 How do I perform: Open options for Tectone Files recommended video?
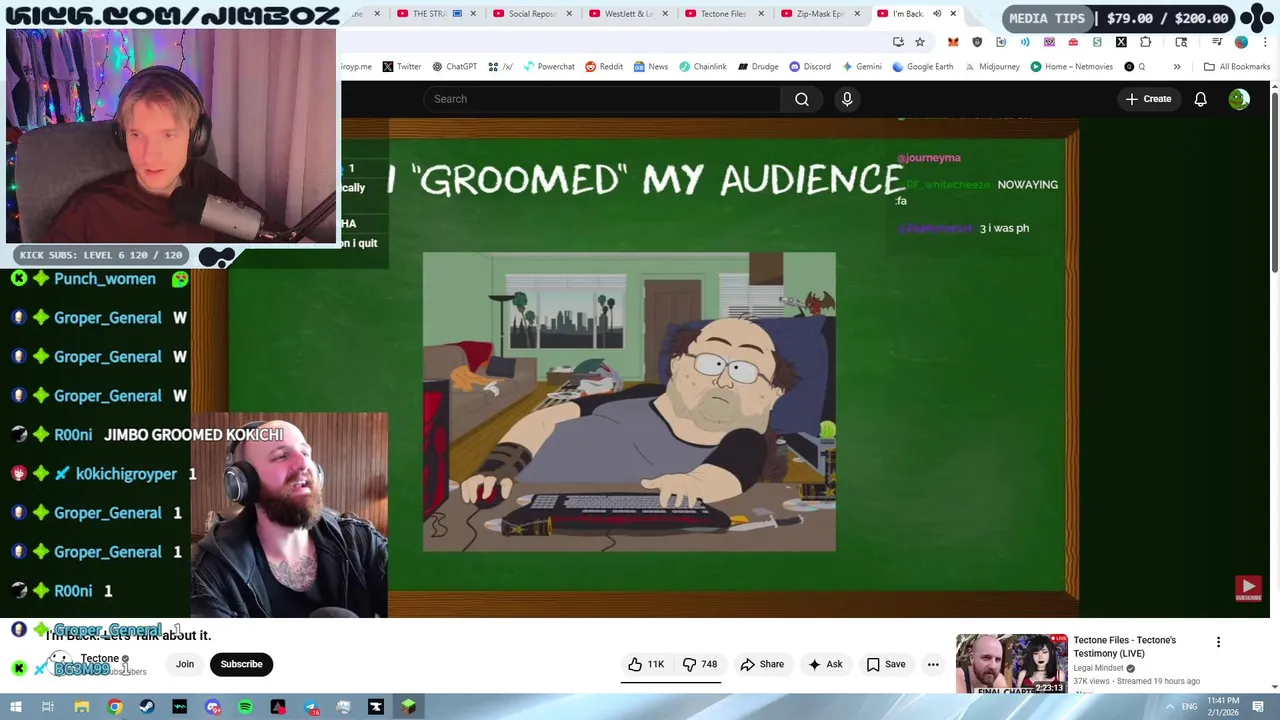[1218, 642]
